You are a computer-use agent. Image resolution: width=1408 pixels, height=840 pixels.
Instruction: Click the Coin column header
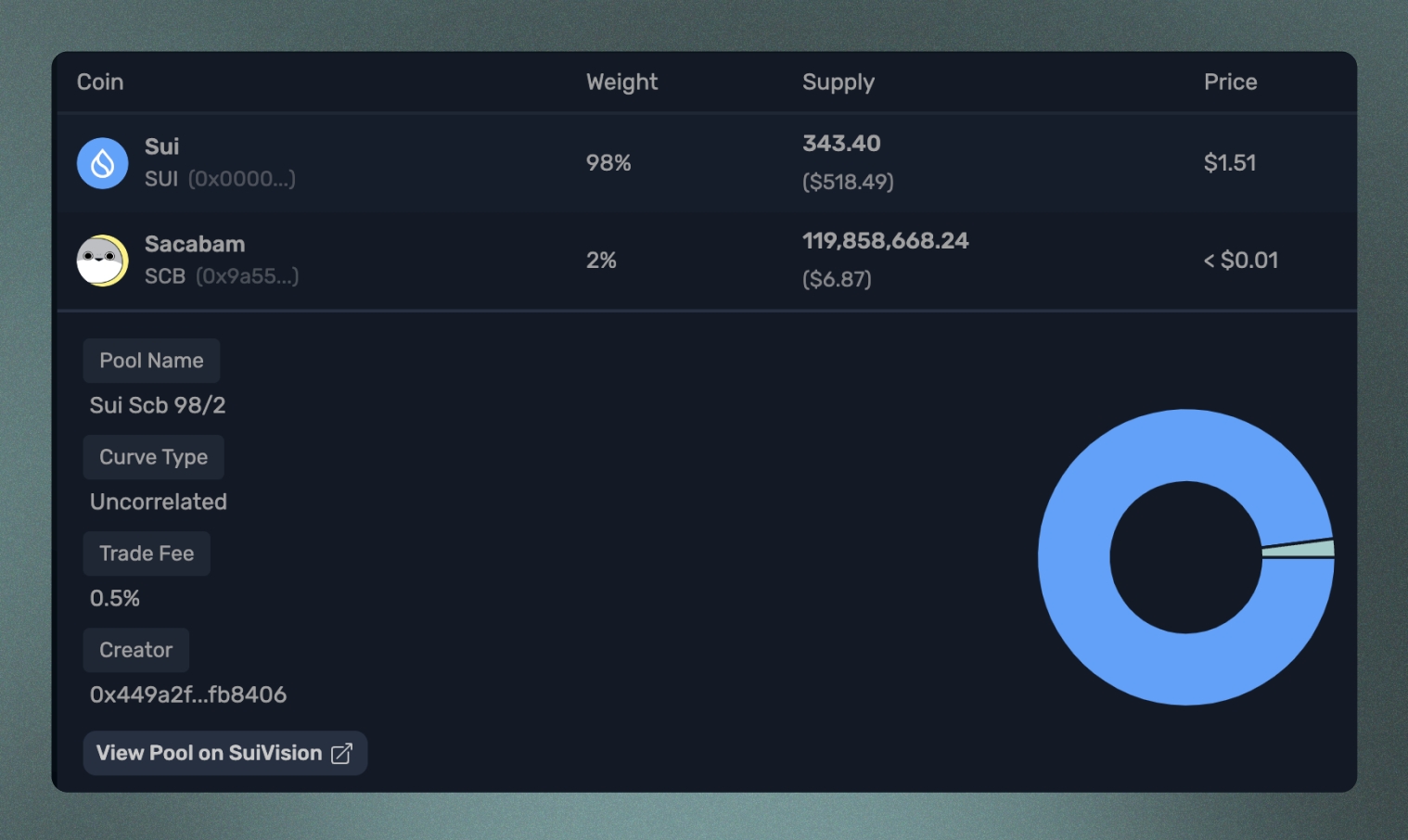coord(100,83)
